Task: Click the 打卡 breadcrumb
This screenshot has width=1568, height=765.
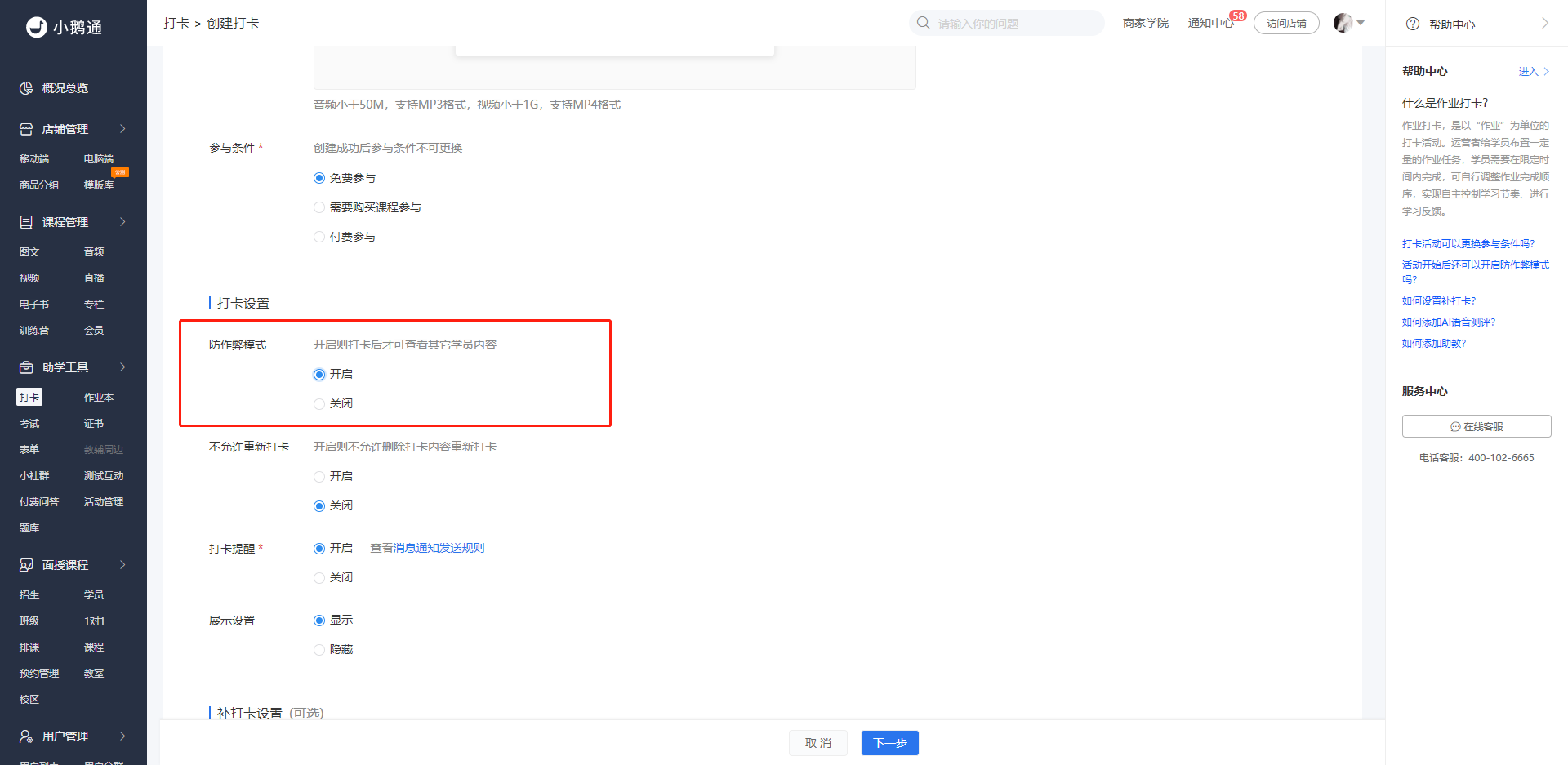Action: [176, 23]
